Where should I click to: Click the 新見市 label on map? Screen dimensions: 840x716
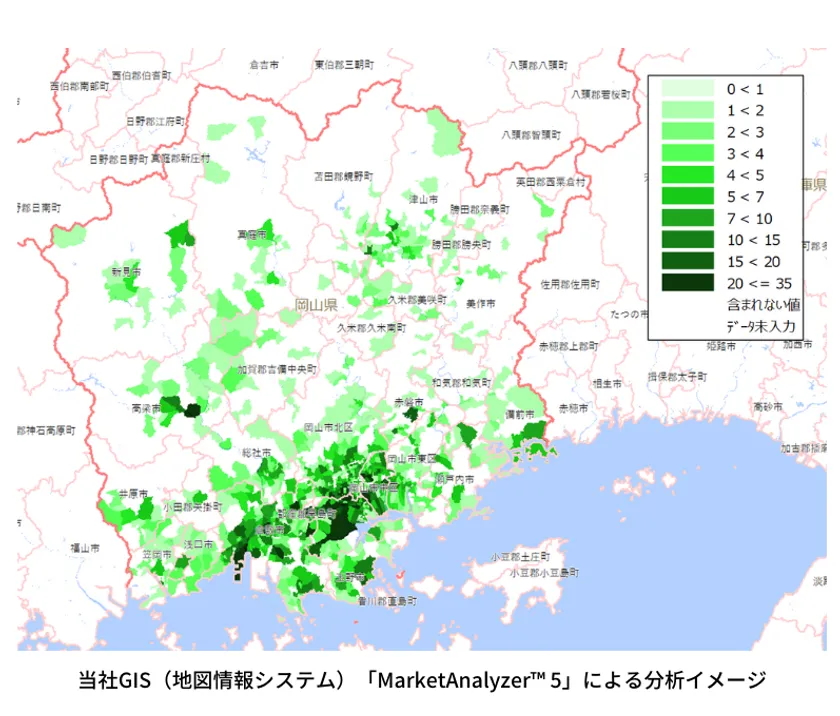(x=126, y=272)
